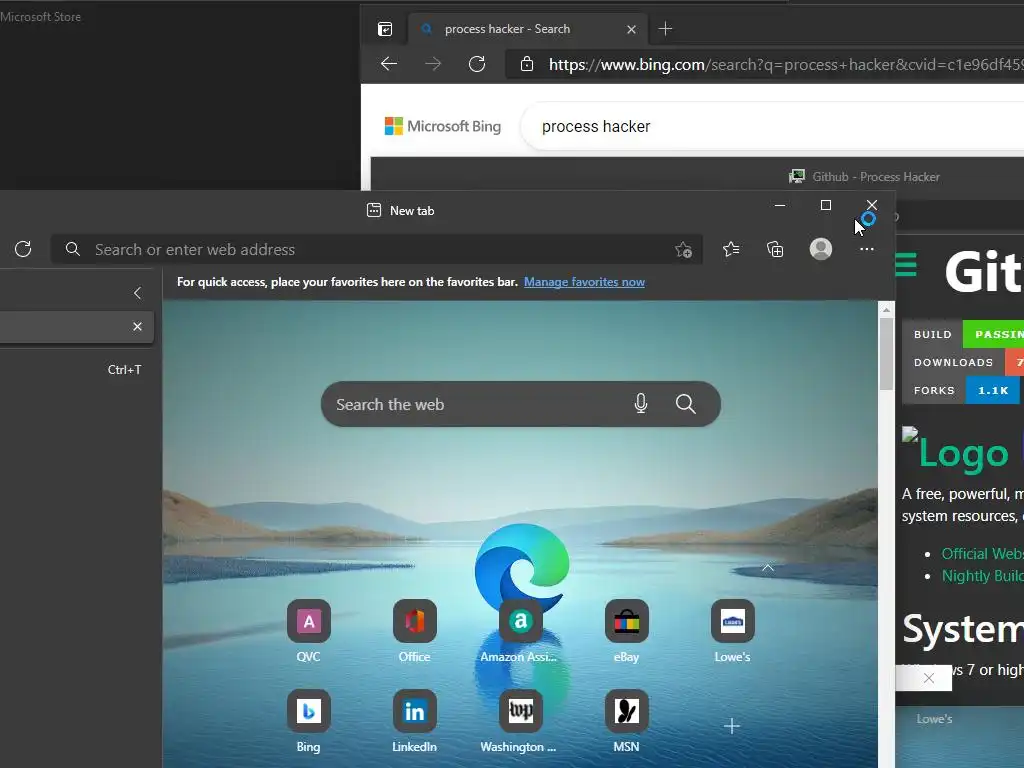The width and height of the screenshot is (1024, 768).
Task: Open the tab actions menu icon in back window
Action: pyautogui.click(x=385, y=29)
